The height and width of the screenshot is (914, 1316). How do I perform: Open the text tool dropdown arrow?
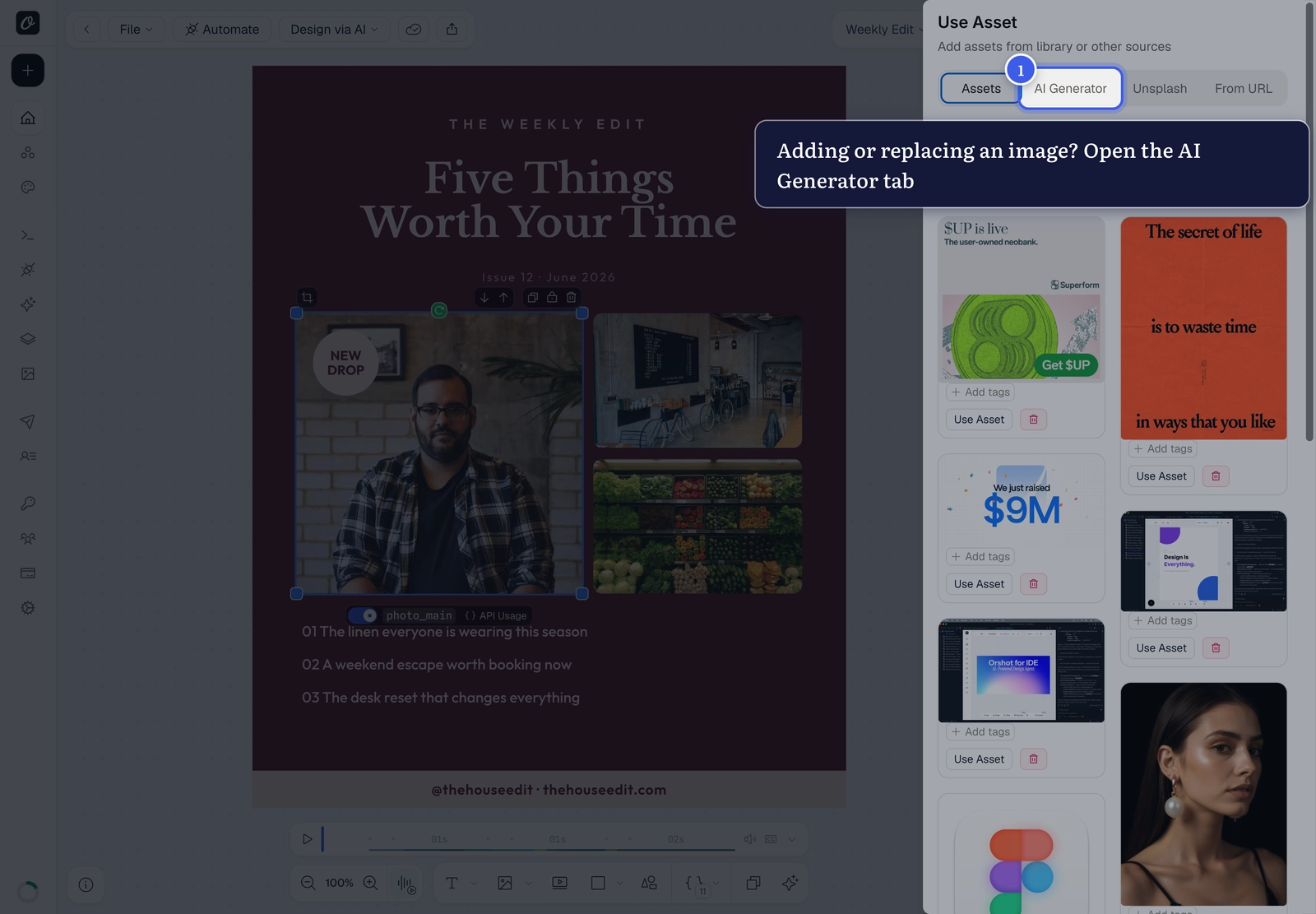click(473, 884)
